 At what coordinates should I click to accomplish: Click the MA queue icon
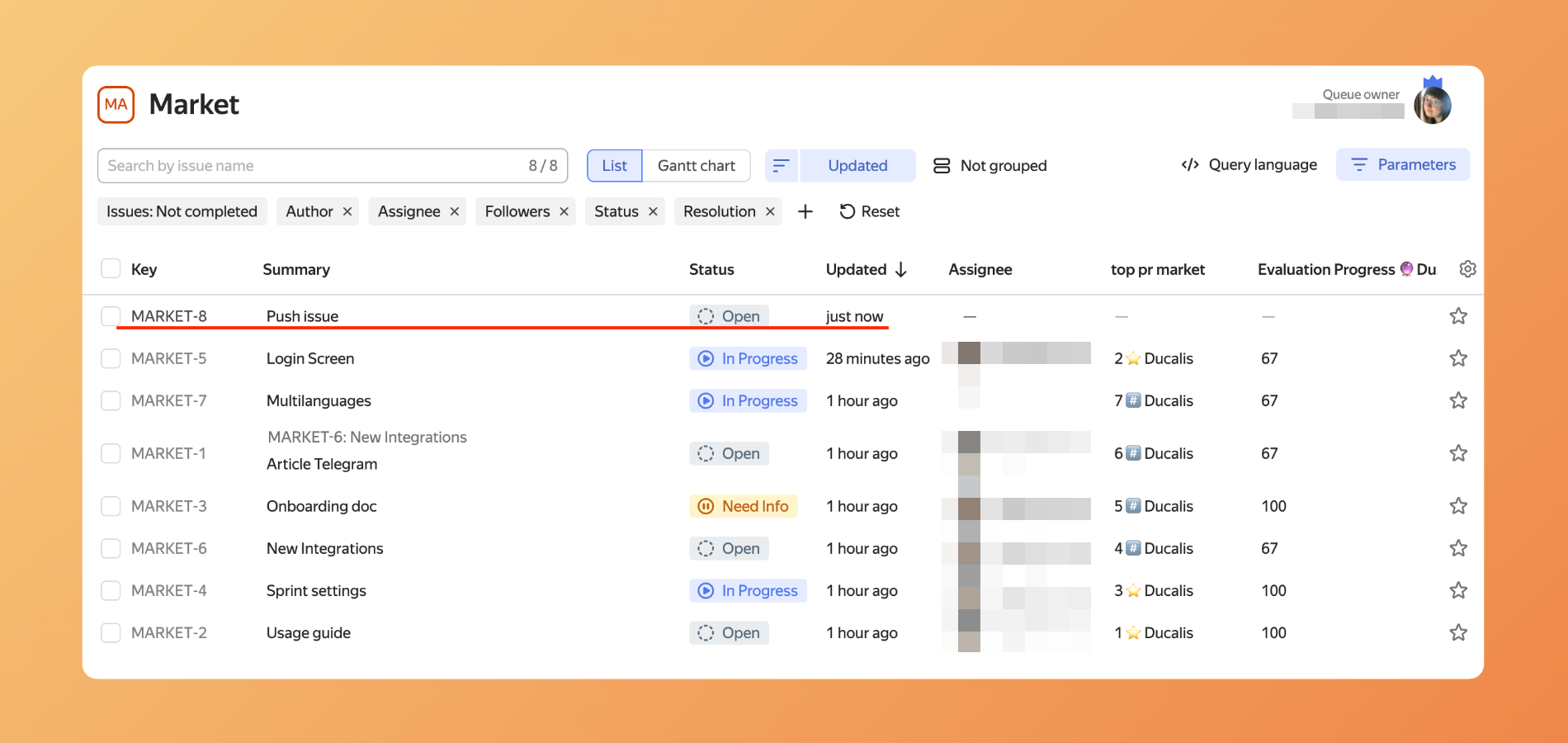point(115,104)
